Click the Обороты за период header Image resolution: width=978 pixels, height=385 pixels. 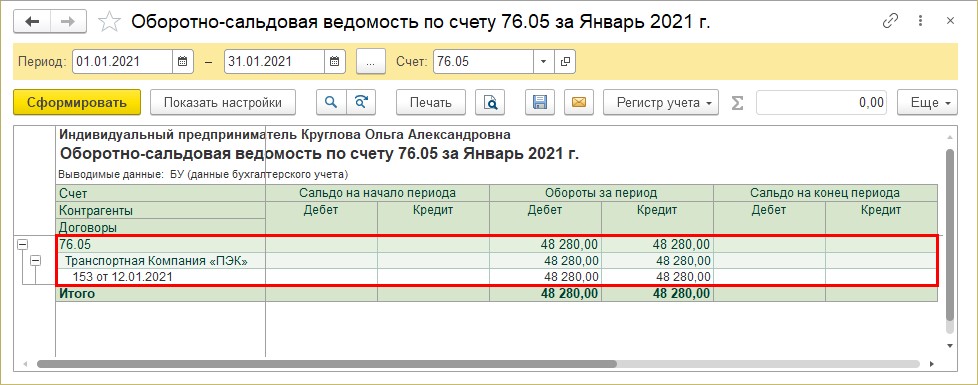[601, 193]
